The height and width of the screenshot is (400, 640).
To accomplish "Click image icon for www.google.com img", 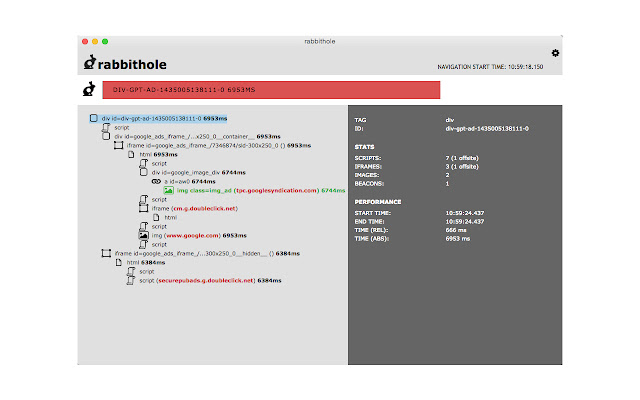I will [x=143, y=235].
